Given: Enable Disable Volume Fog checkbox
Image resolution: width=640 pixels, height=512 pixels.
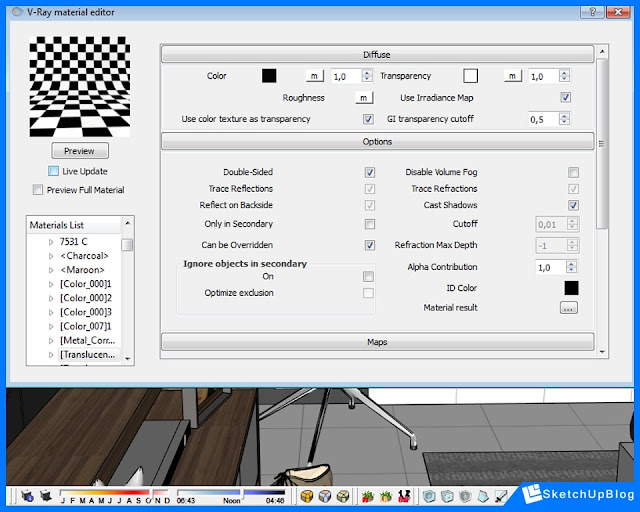Looking at the screenshot, I should click(573, 172).
